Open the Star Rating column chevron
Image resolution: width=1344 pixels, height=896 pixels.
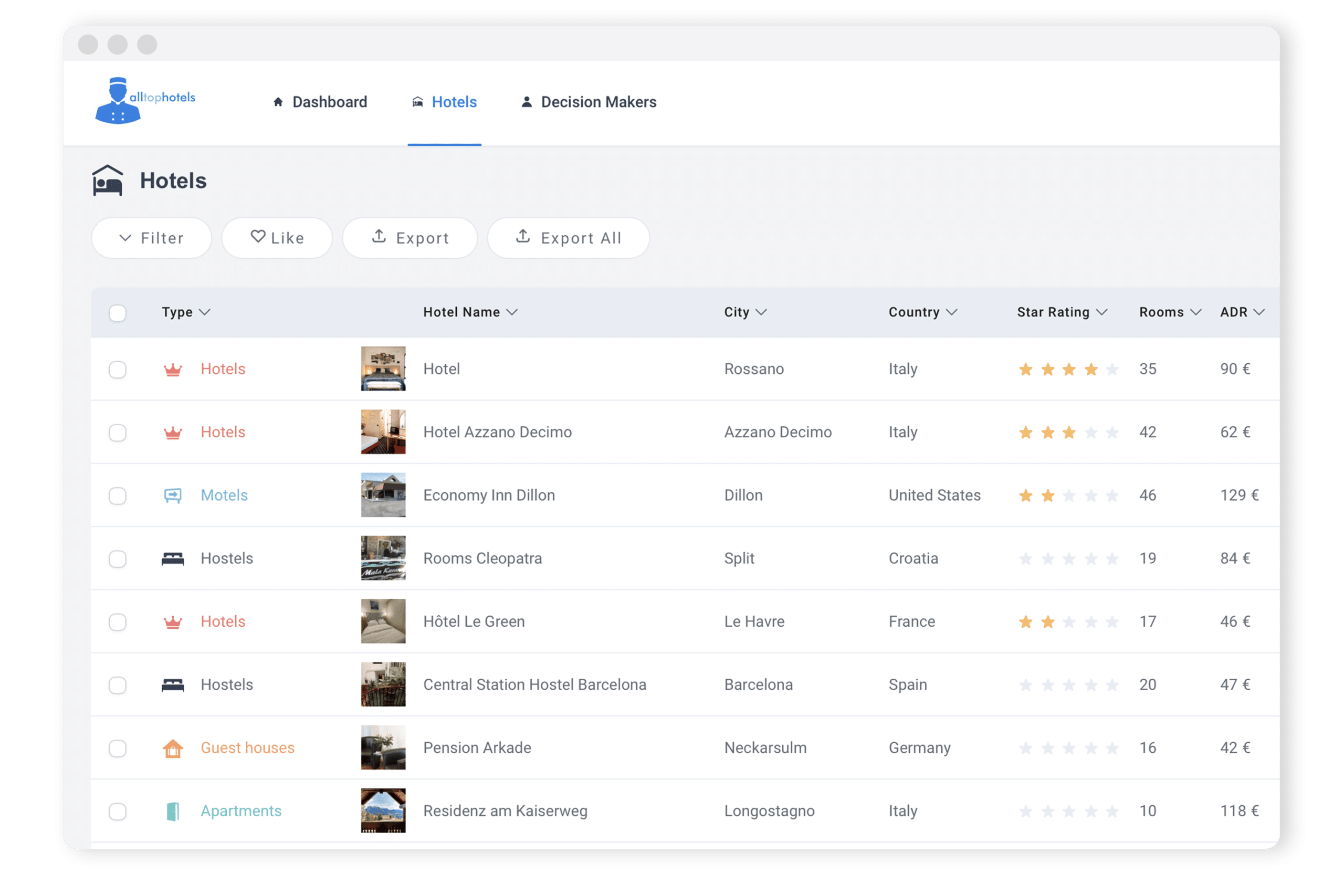point(1102,312)
